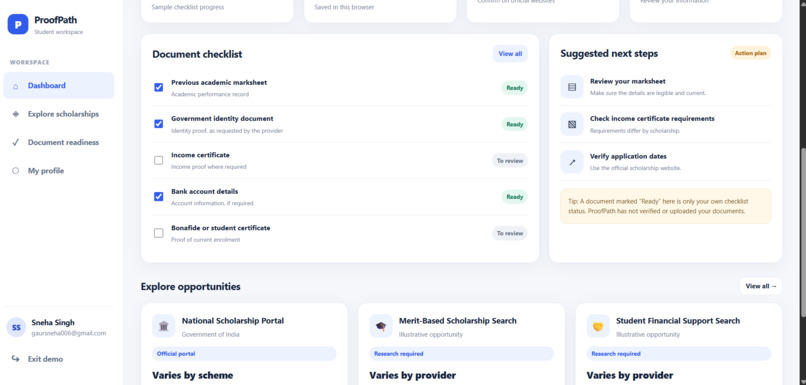The image size is (806, 385).
Task: Click the Document checklist heading
Action: [197, 54]
